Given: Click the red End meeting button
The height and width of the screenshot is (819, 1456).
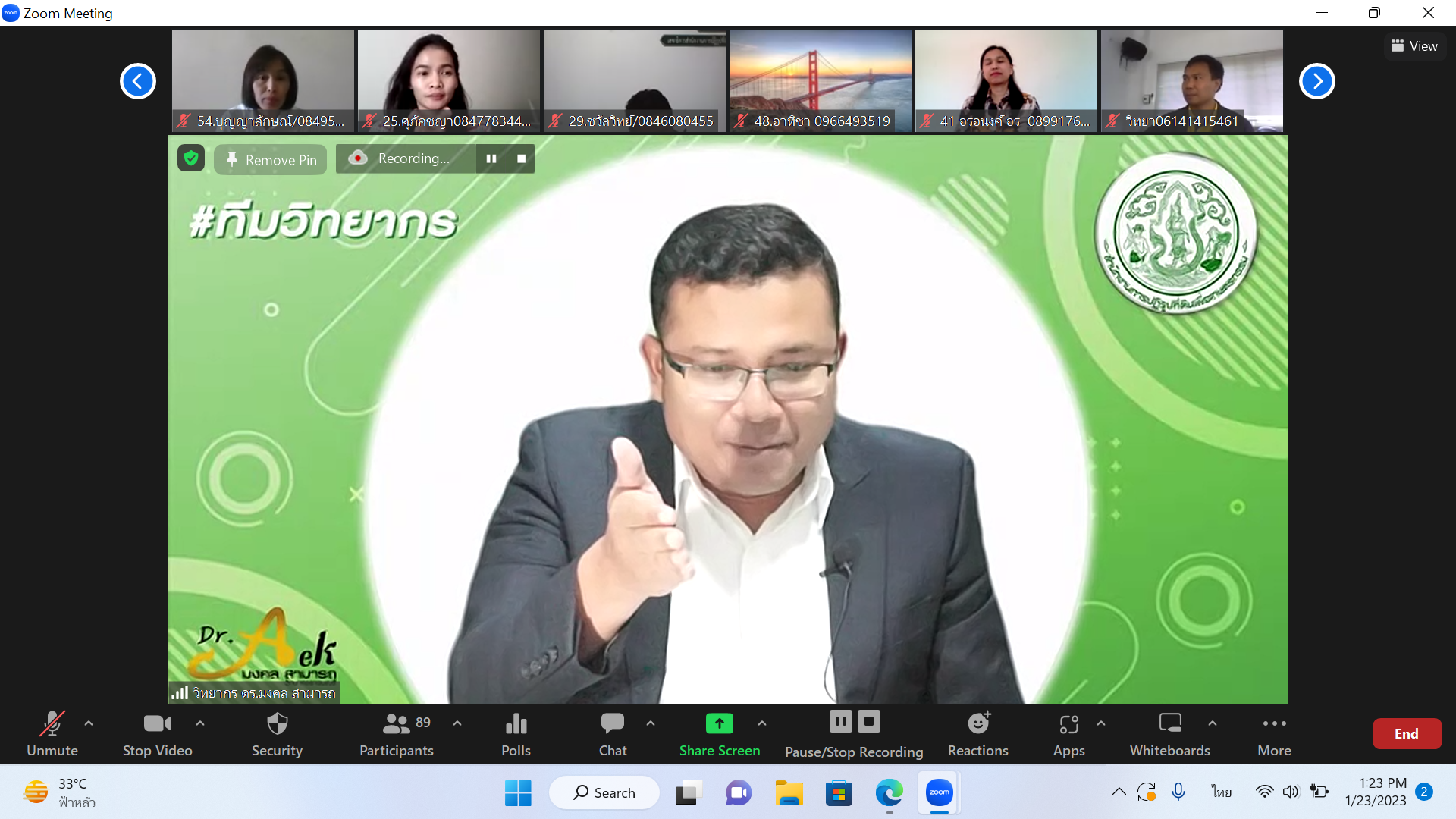Looking at the screenshot, I should pyautogui.click(x=1407, y=733).
